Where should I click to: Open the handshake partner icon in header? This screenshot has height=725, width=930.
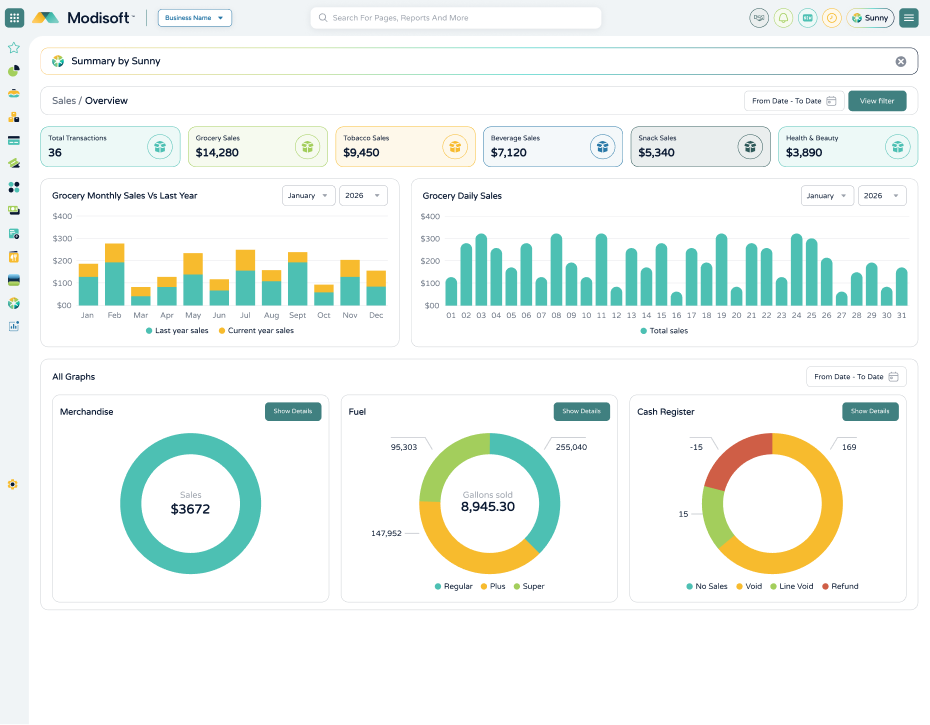point(759,18)
